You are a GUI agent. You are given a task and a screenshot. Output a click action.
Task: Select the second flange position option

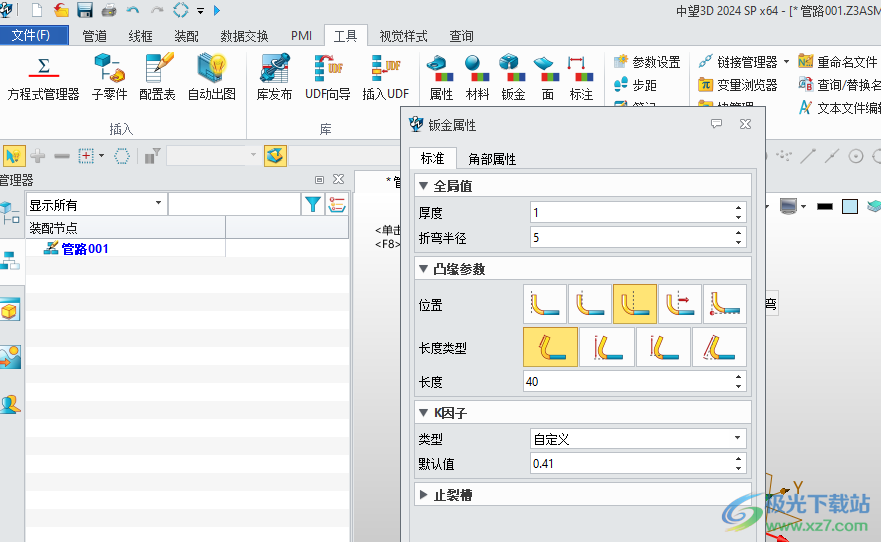[x=590, y=304]
